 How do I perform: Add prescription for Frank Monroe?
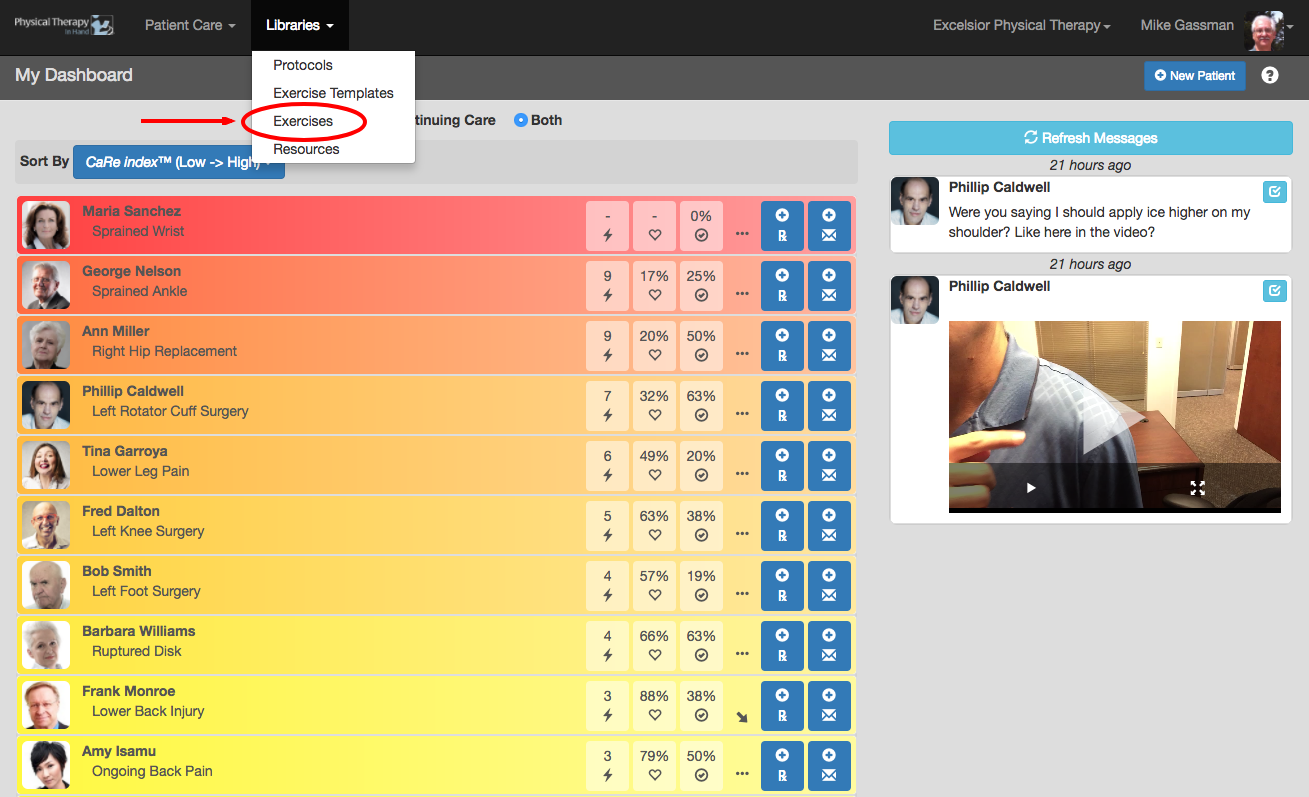pyautogui.click(x=782, y=705)
